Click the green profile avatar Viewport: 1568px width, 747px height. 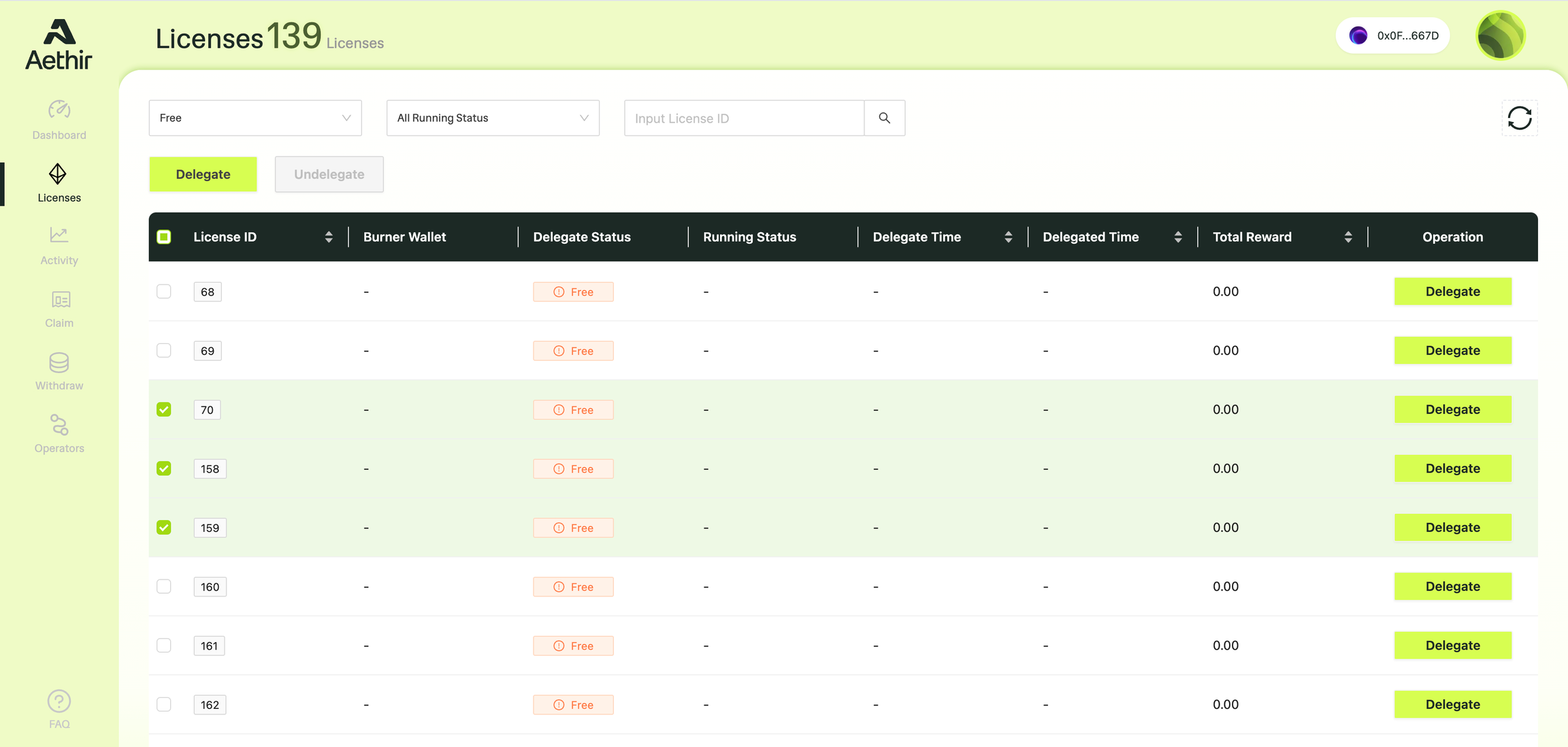click(1501, 35)
